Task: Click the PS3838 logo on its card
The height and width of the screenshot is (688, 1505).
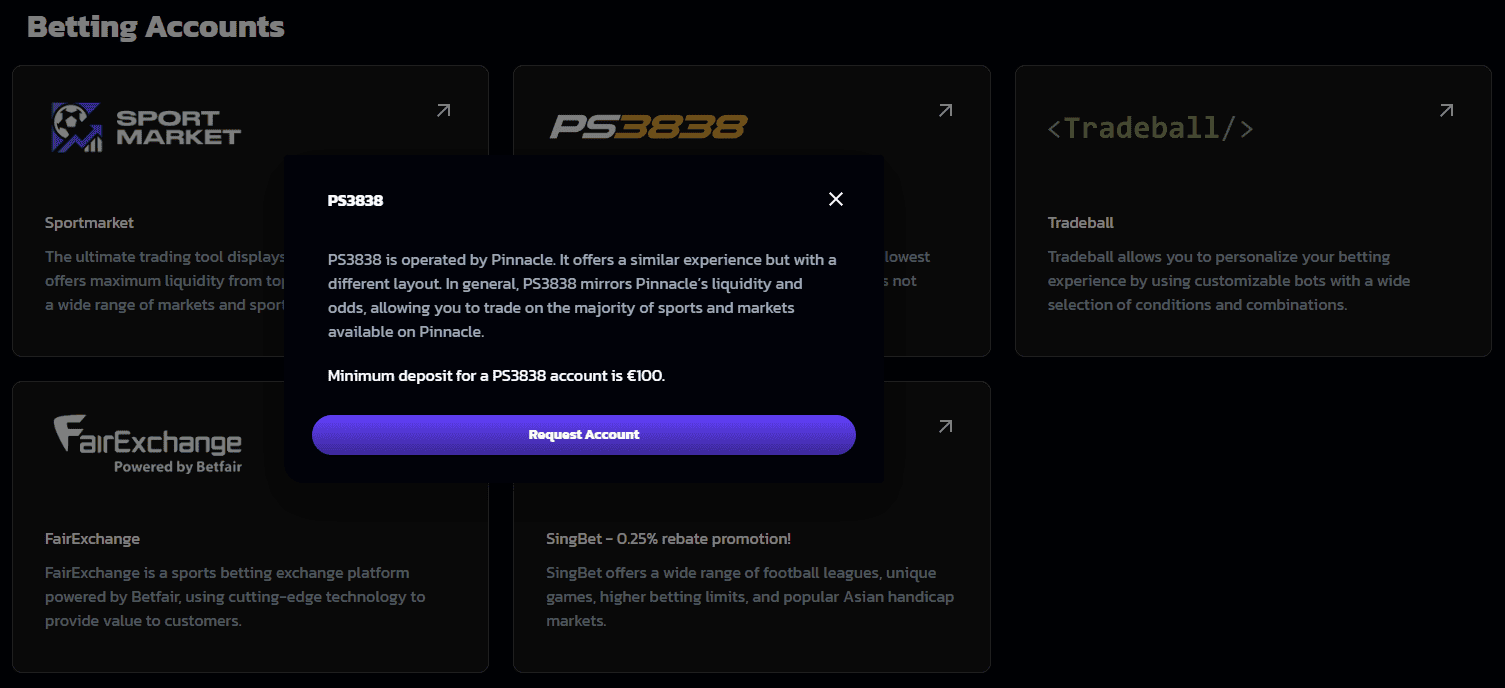Action: pos(646,127)
